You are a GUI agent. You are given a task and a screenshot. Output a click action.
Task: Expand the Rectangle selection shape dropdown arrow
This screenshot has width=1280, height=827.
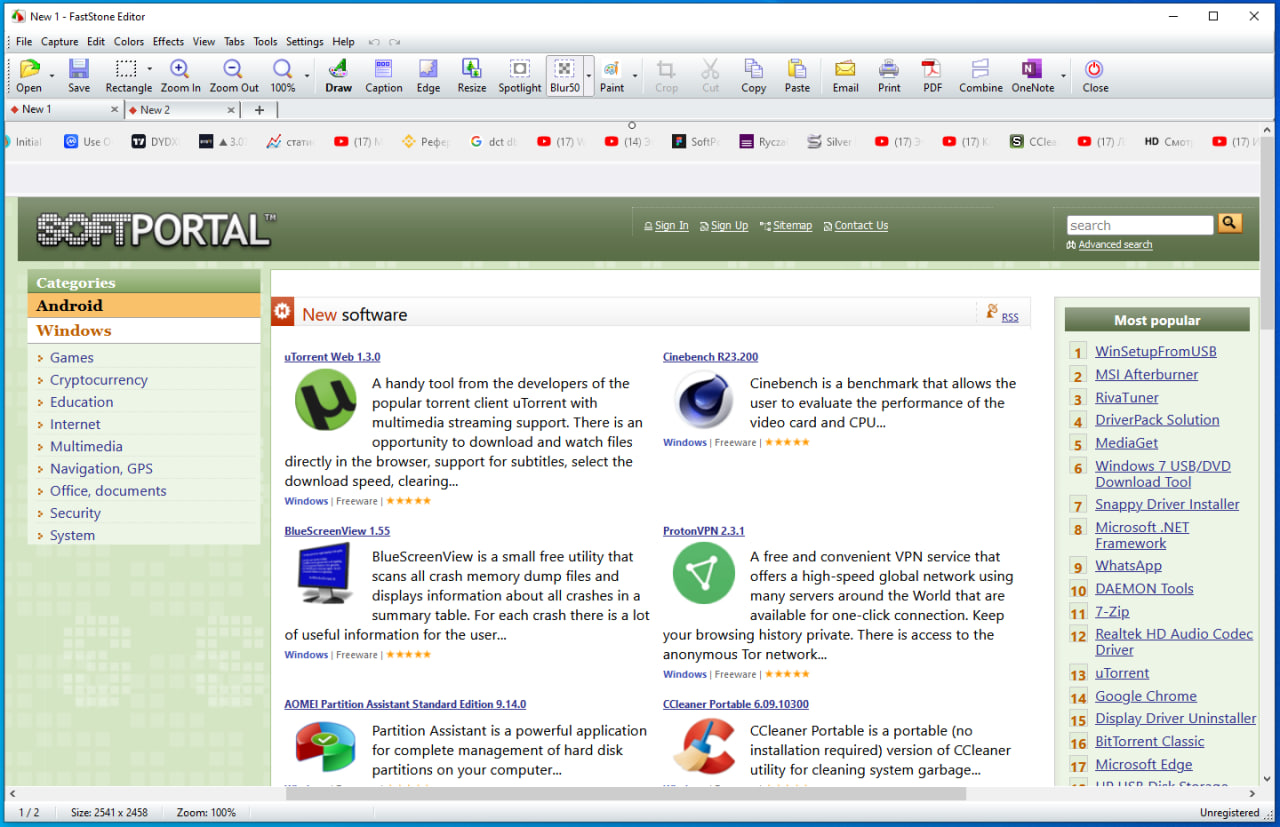pyautogui.click(x=149, y=70)
